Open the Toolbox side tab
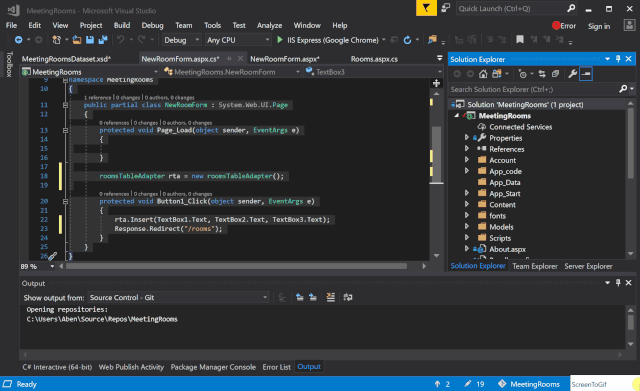 pyautogui.click(x=9, y=64)
